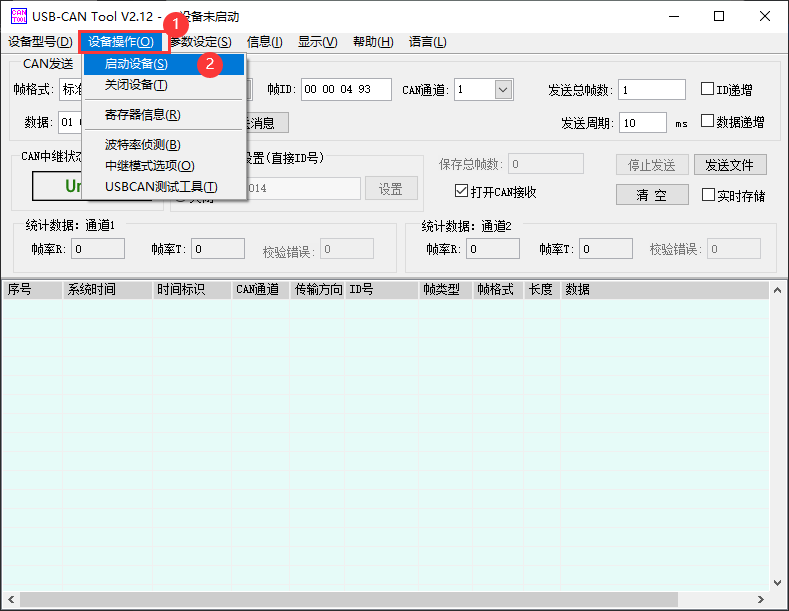789x611 pixels.
Task: Click the 帧类型 column header
Action: point(446,289)
